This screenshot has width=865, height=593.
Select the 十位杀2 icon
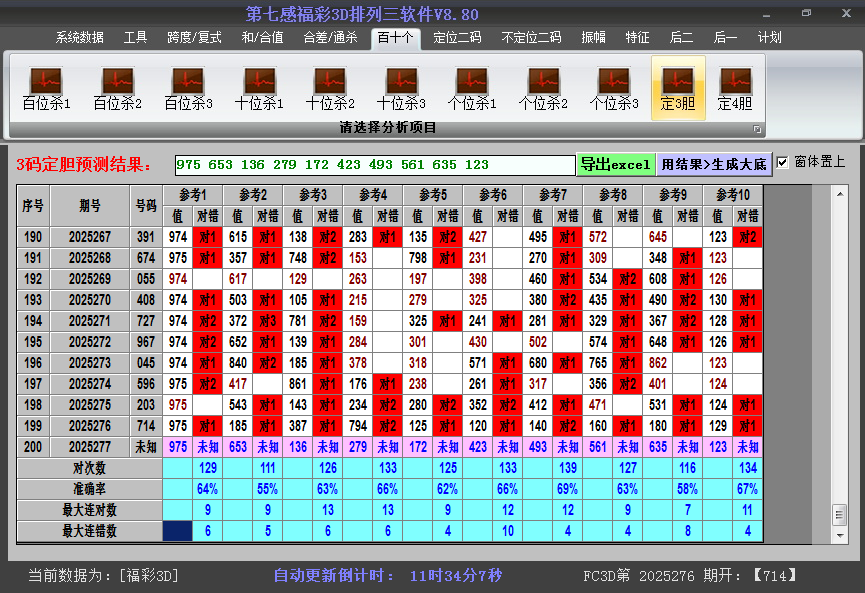point(328,84)
